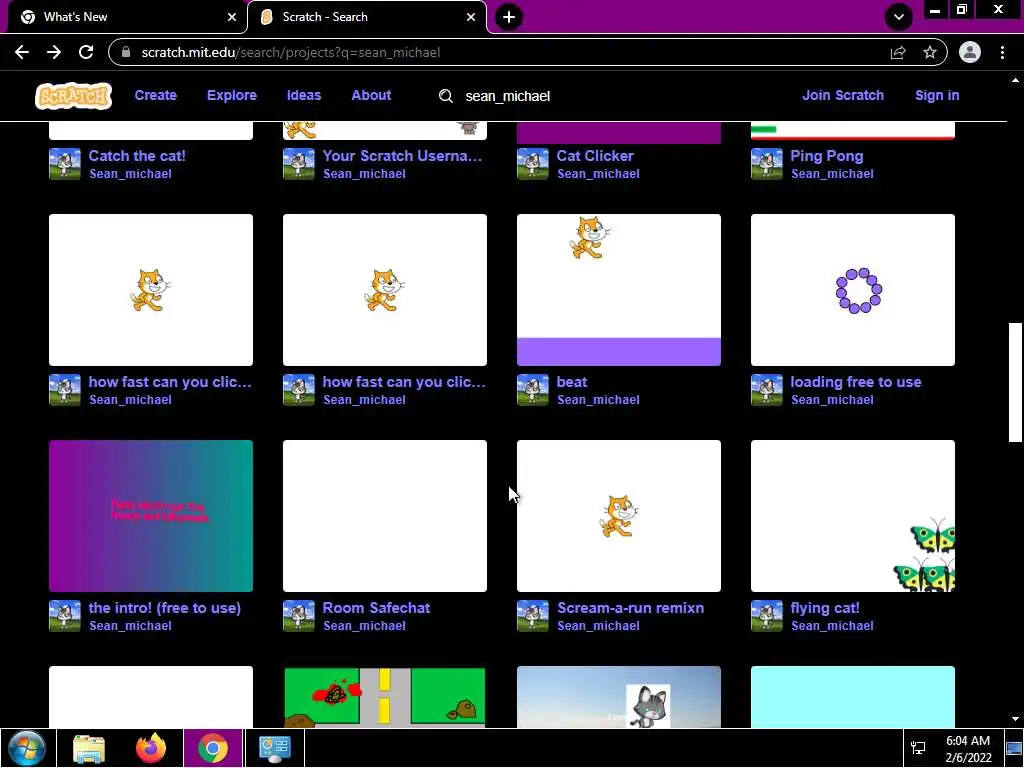Open the flying cat butterflies thumbnail
This screenshot has height=768, width=1024.
pos(853,516)
